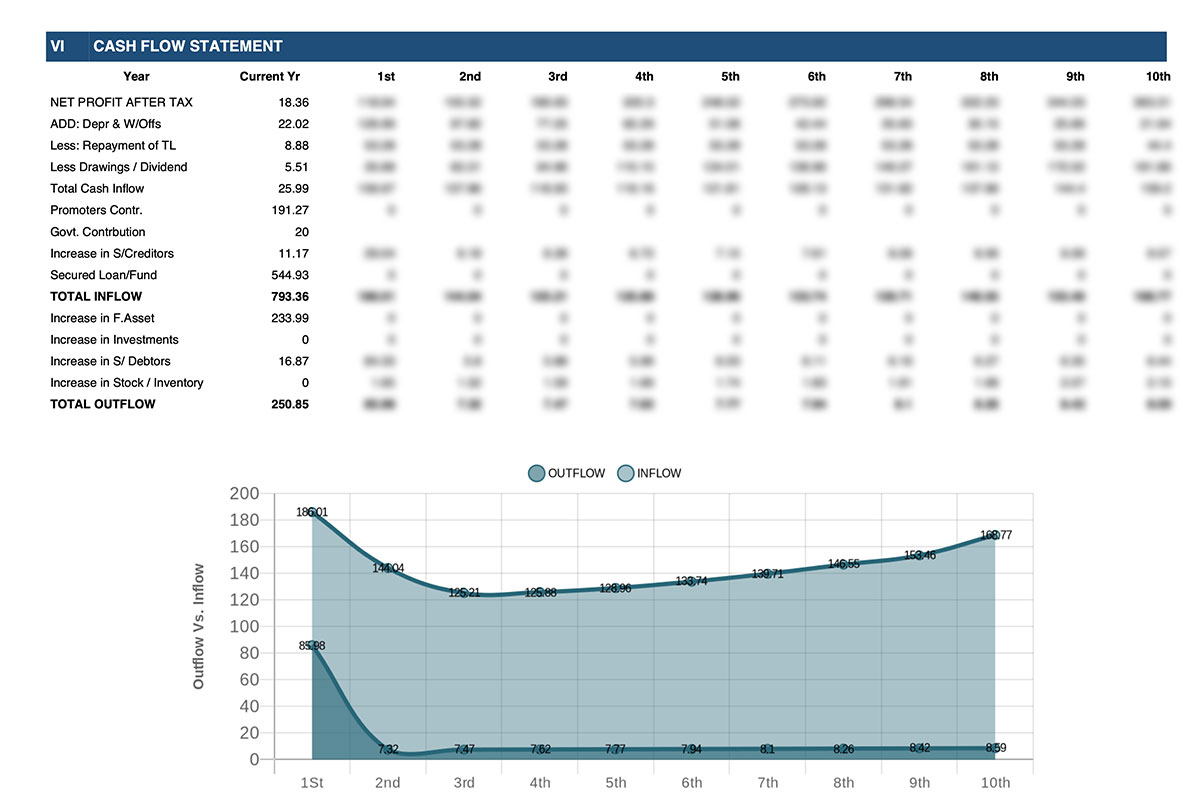Viewport: 1200px width, 800px height.
Task: Select the 128.96 inflow data point
Action: 616,588
